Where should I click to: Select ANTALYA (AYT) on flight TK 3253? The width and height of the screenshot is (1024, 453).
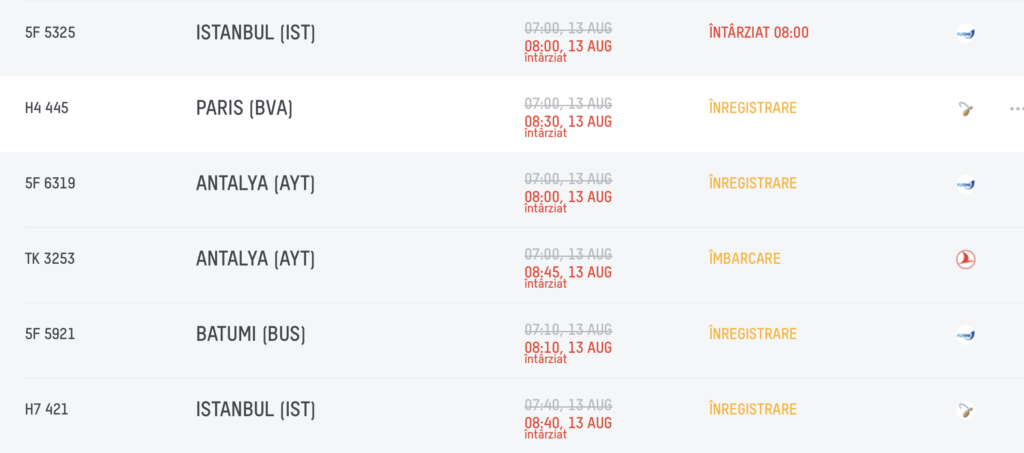(255, 258)
